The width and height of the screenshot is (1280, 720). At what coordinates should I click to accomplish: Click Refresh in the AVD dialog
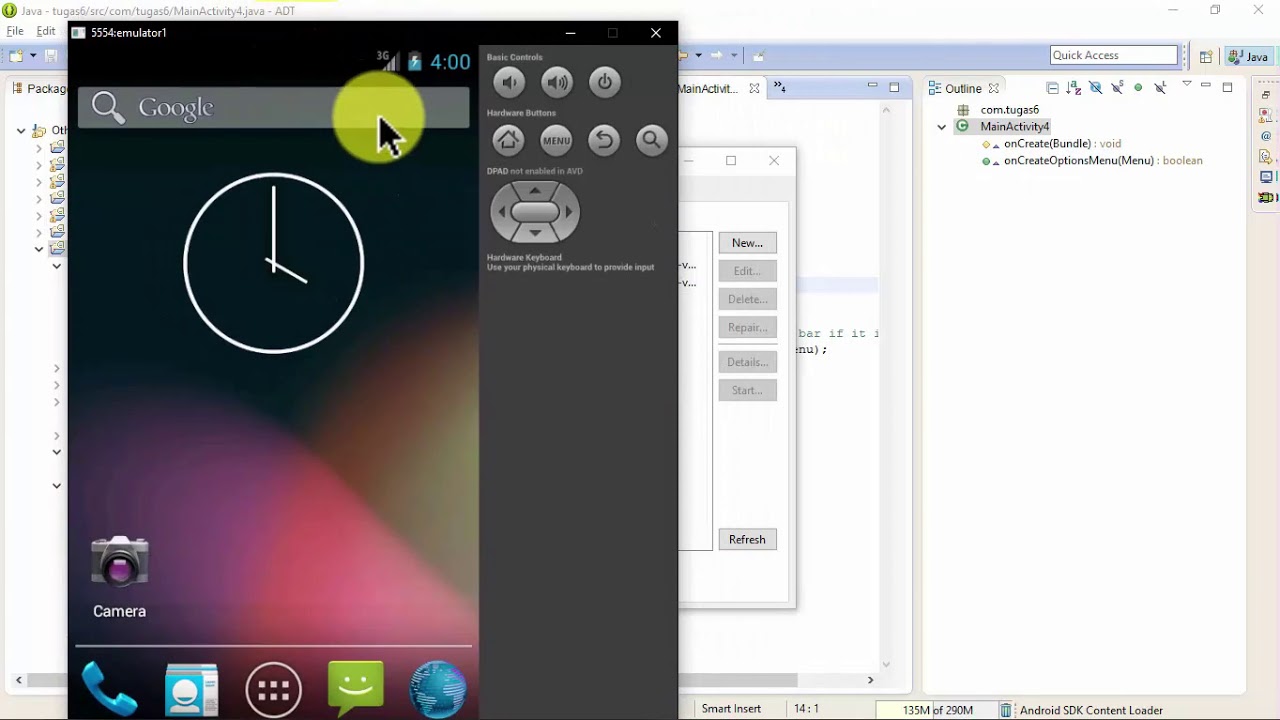747,539
